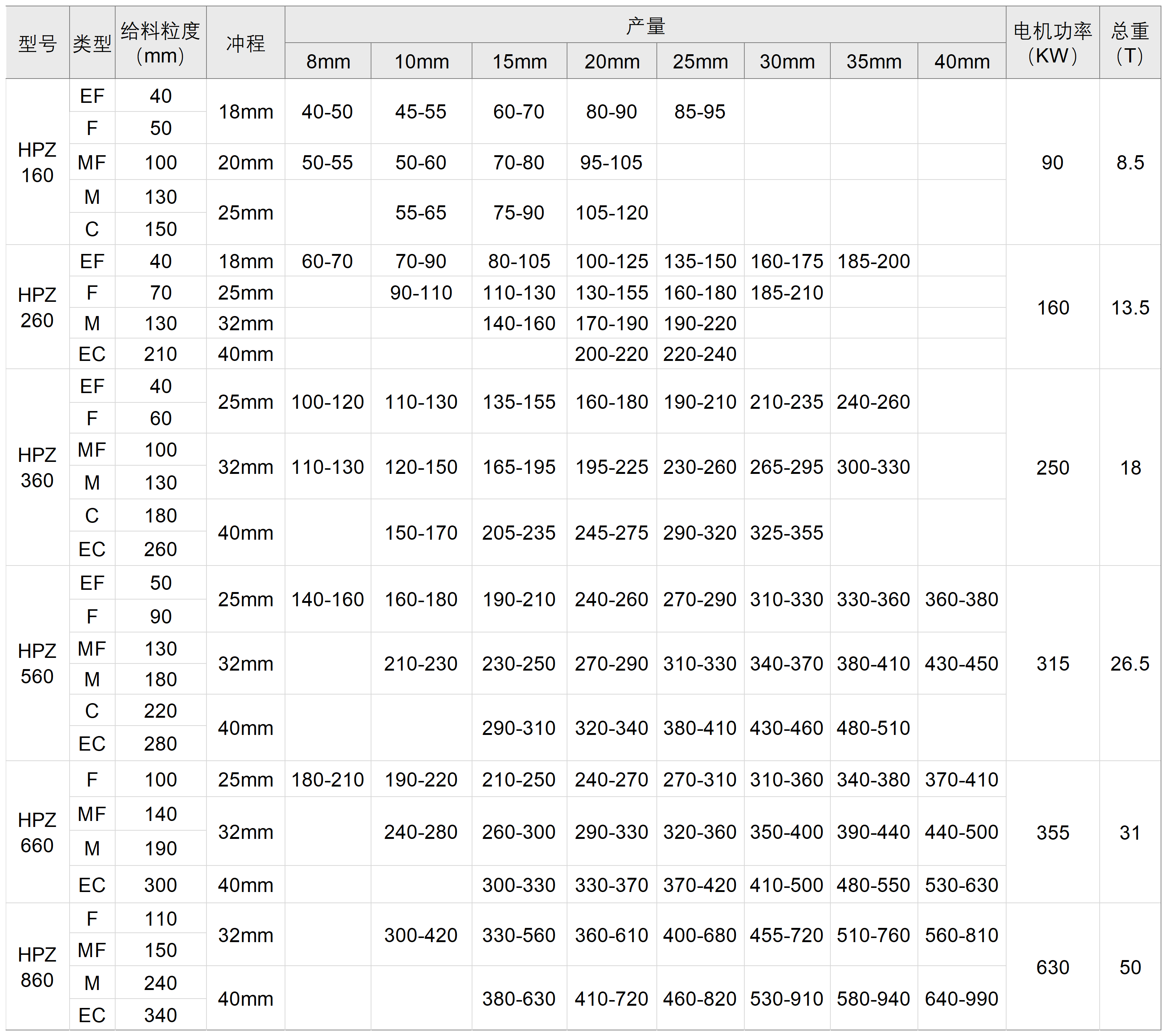Click the 总重 (T) header
Viewport: 1167px width, 1036px height.
pos(1129,43)
